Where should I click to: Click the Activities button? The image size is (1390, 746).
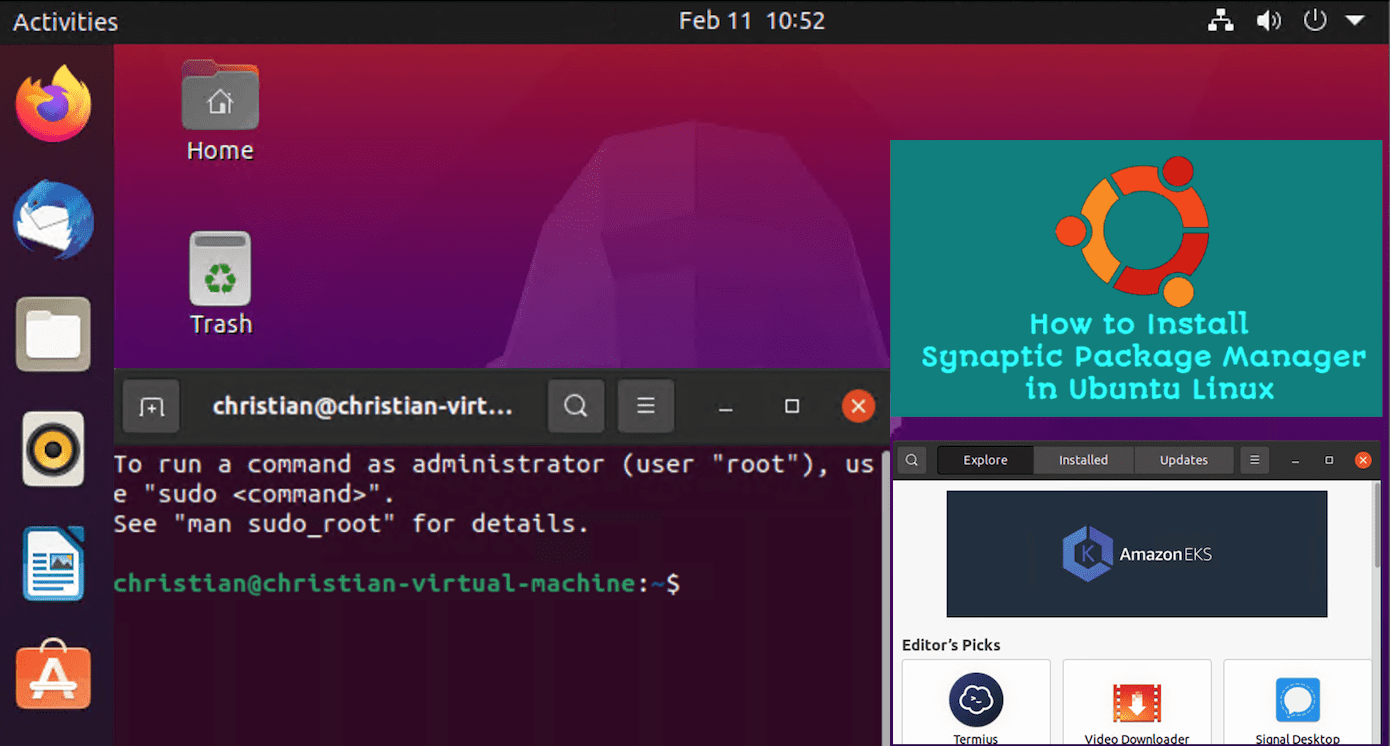[x=65, y=21]
